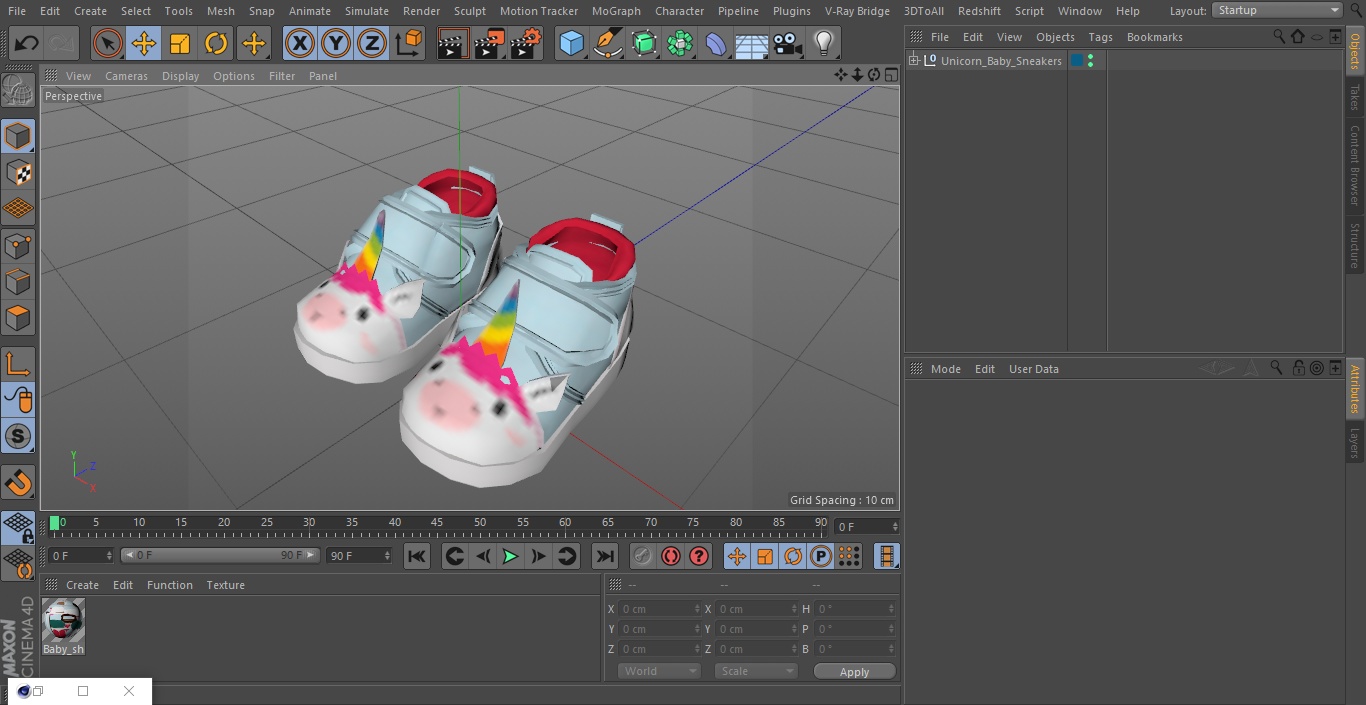Activate the Rotate tool
The width and height of the screenshot is (1366, 705).
pos(216,44)
